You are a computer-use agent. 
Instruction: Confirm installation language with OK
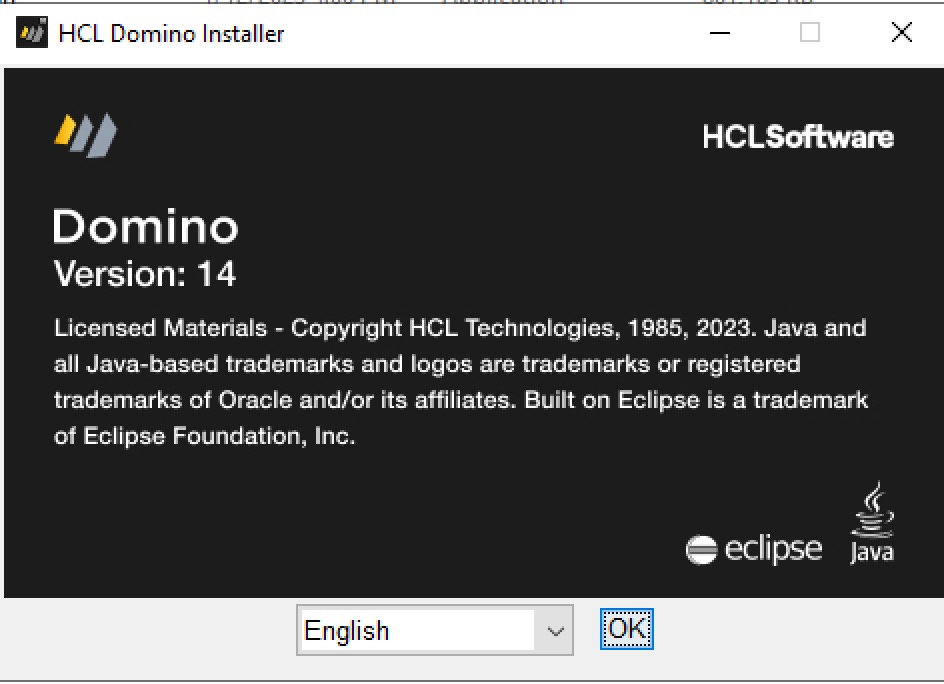[626, 629]
